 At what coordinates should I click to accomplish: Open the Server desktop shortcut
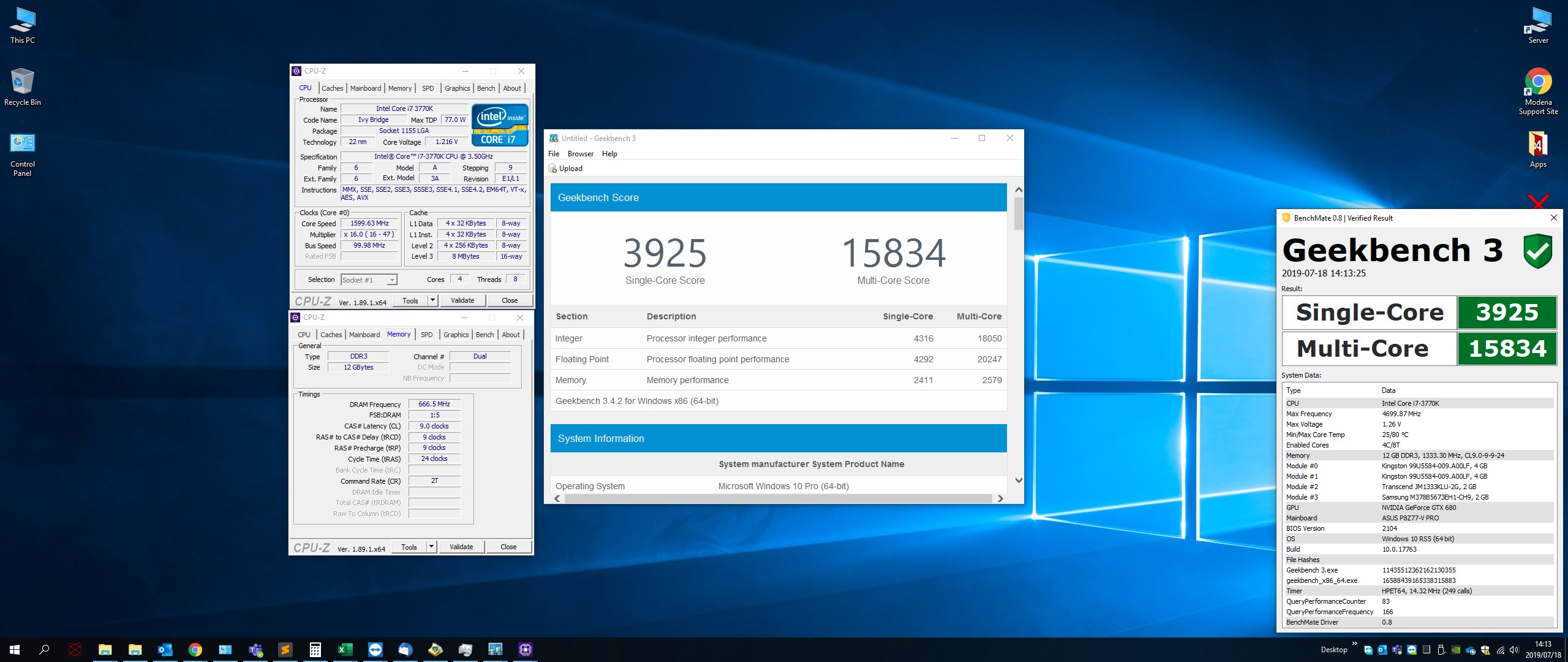click(1538, 26)
